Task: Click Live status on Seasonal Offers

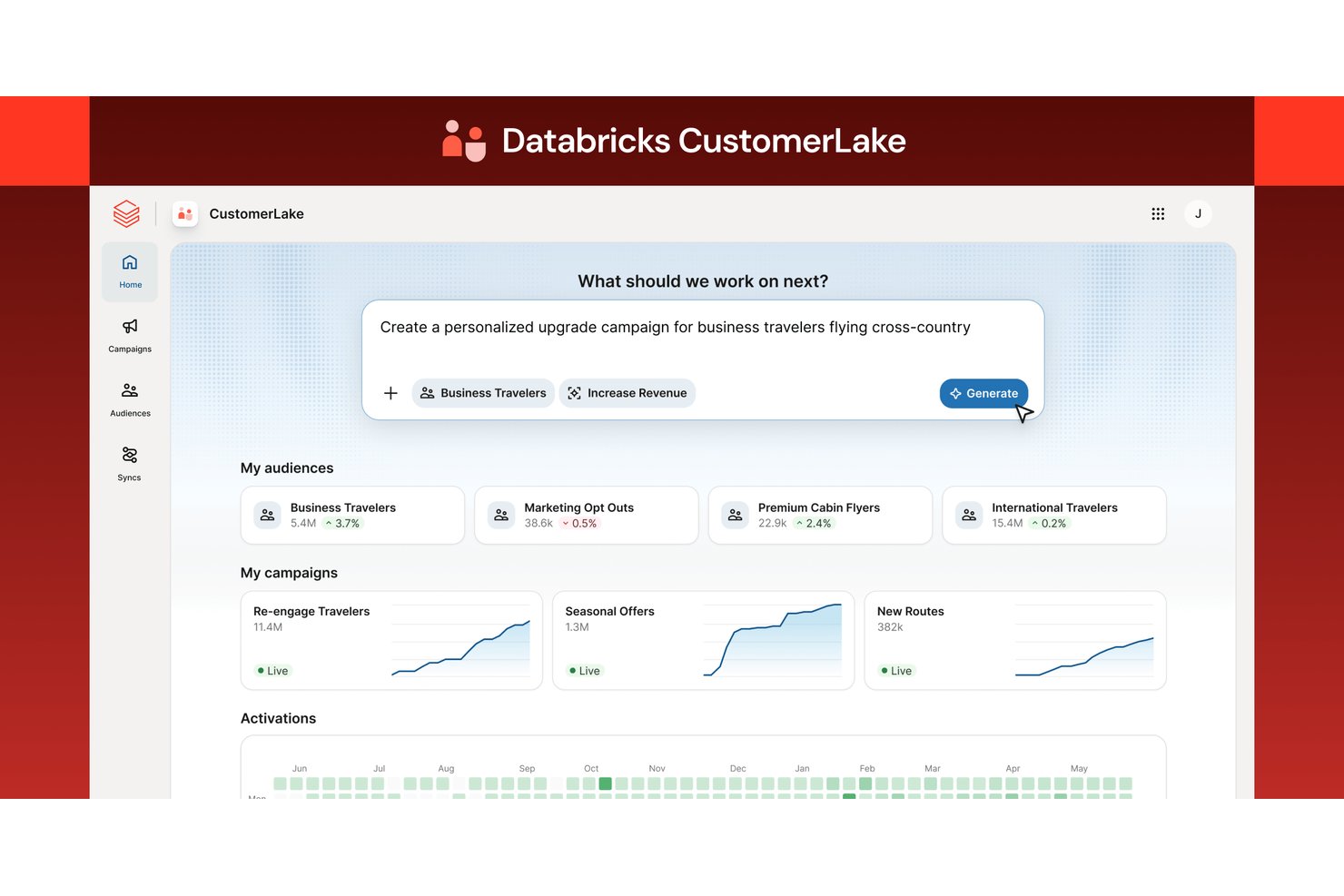Action: click(585, 671)
